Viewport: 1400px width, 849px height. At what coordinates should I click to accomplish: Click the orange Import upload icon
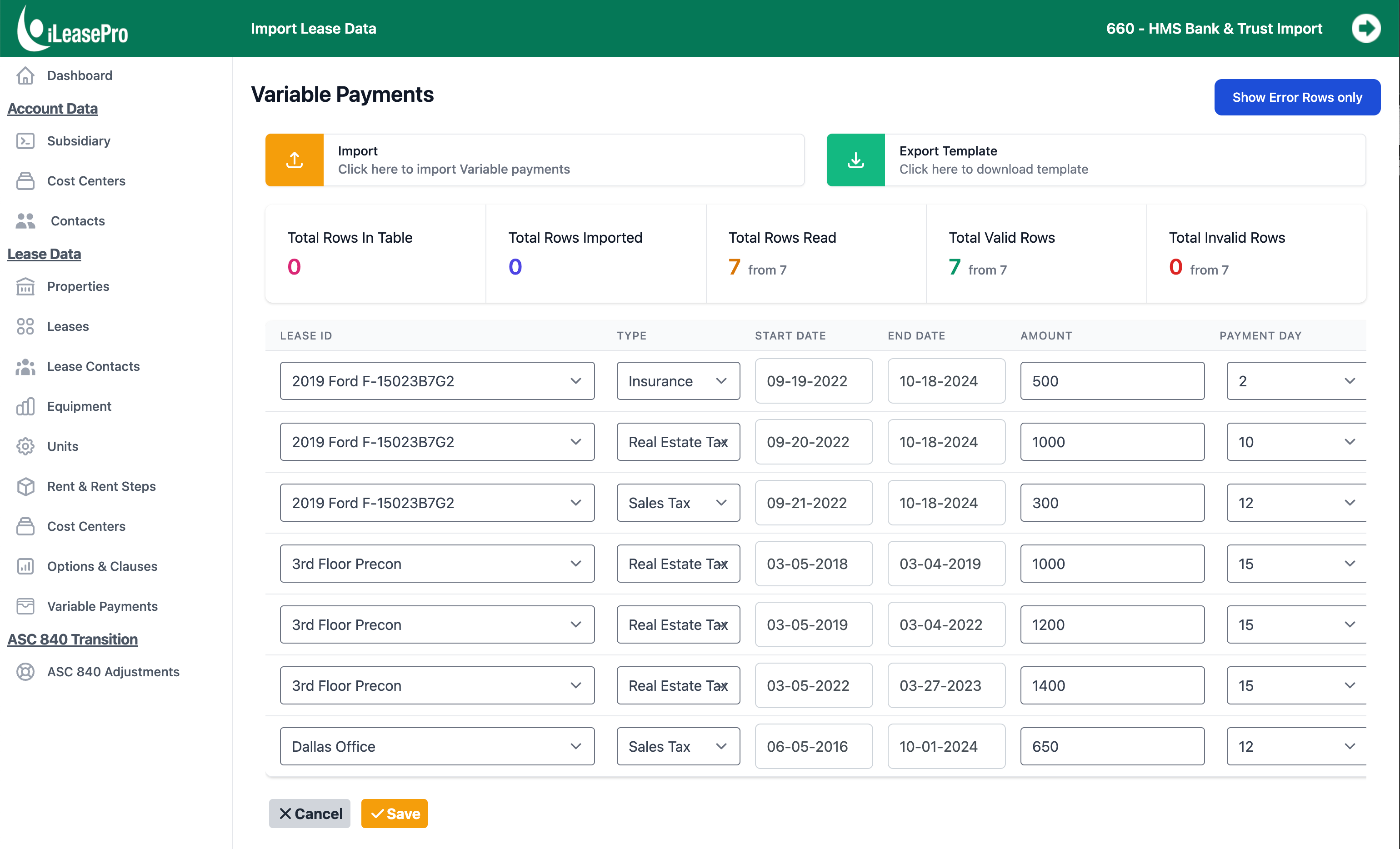295,160
